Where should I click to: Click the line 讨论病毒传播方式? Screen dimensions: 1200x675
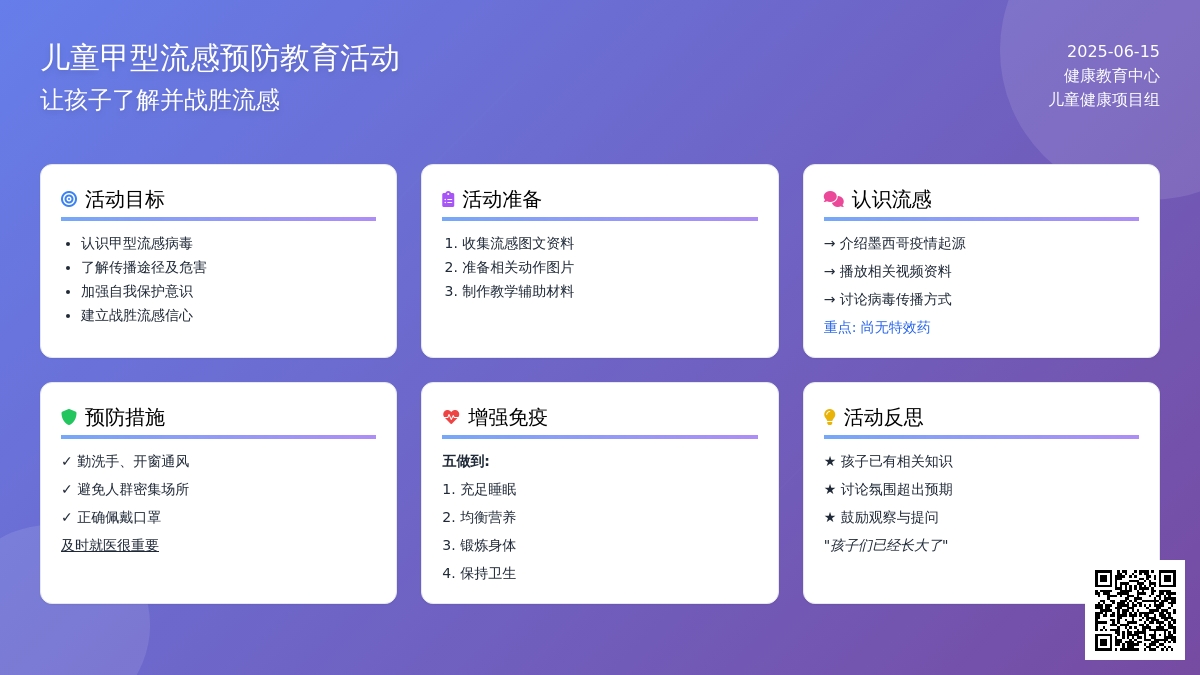[888, 299]
